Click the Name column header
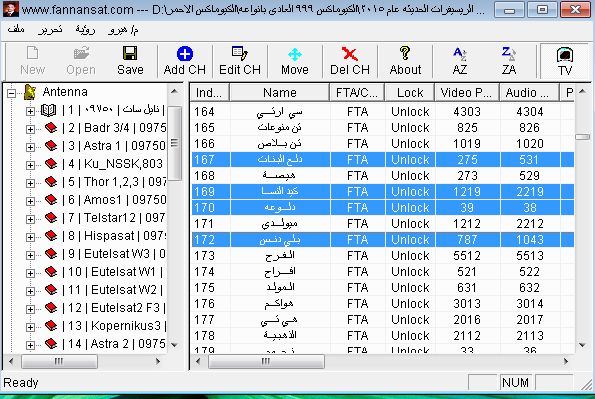Screen dimensions: 595x399 (280, 93)
